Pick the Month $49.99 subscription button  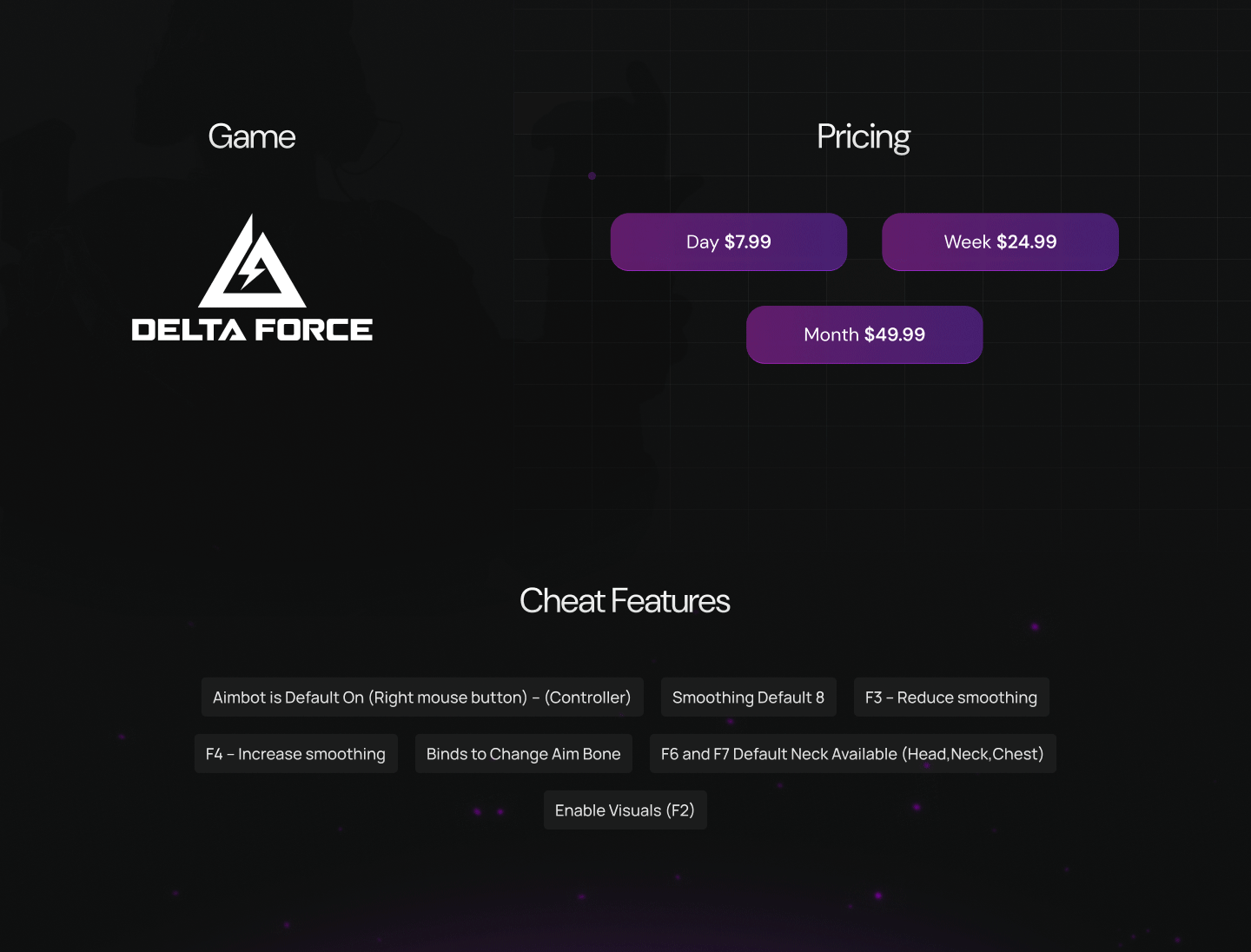(864, 335)
